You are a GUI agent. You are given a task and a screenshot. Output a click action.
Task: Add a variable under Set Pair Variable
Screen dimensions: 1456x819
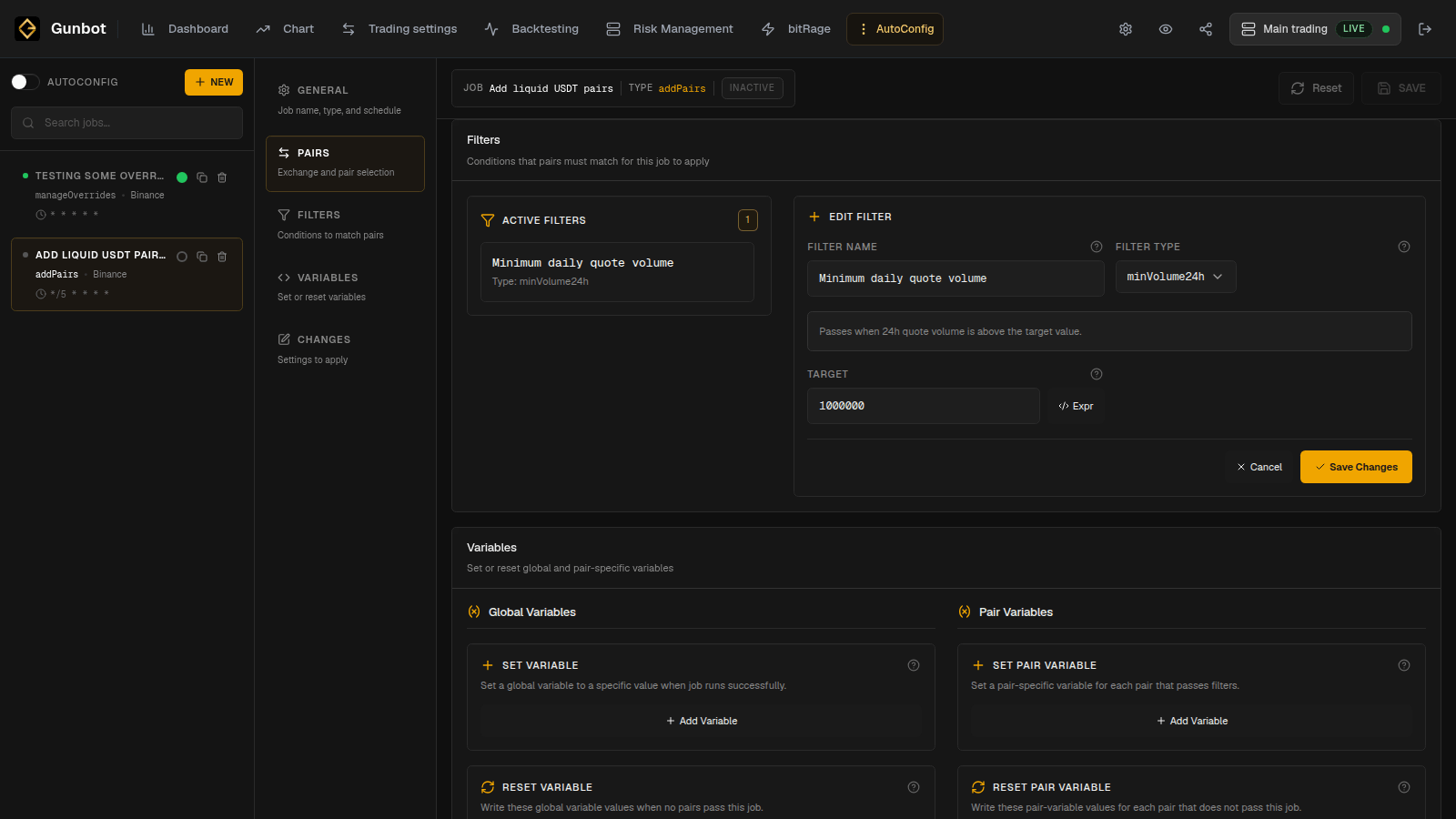pos(1192,721)
